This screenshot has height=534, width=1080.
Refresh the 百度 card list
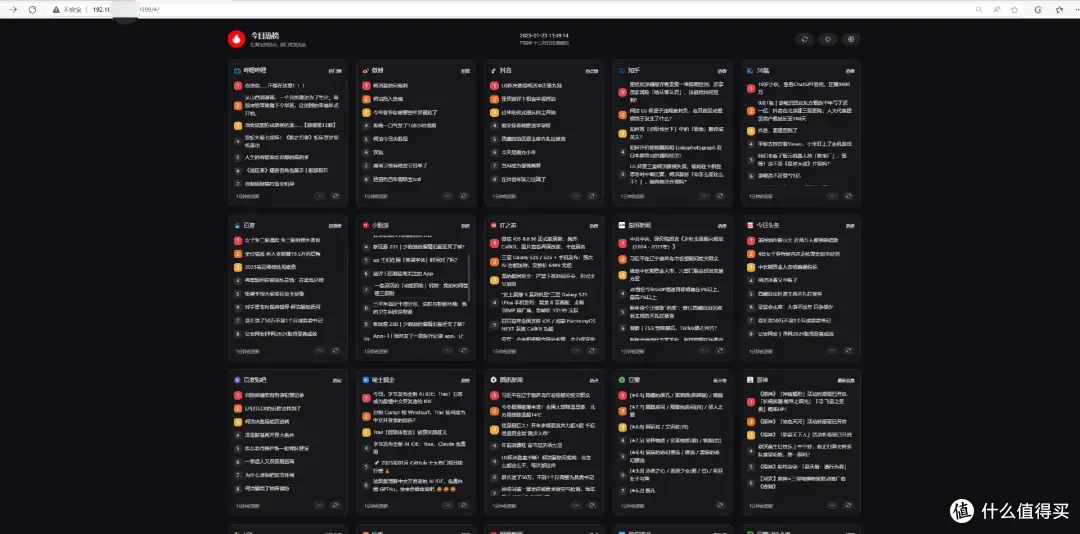pyautogui.click(x=335, y=350)
